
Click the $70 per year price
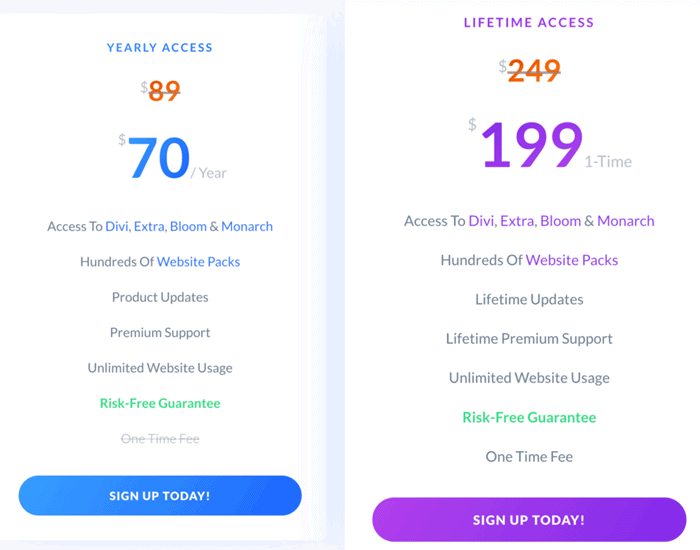point(160,160)
